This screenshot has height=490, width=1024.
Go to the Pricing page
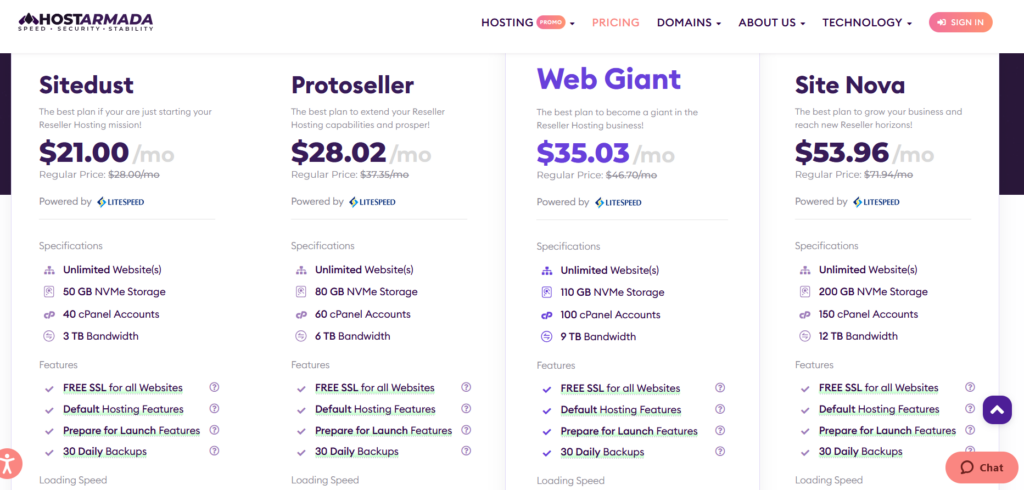615,22
